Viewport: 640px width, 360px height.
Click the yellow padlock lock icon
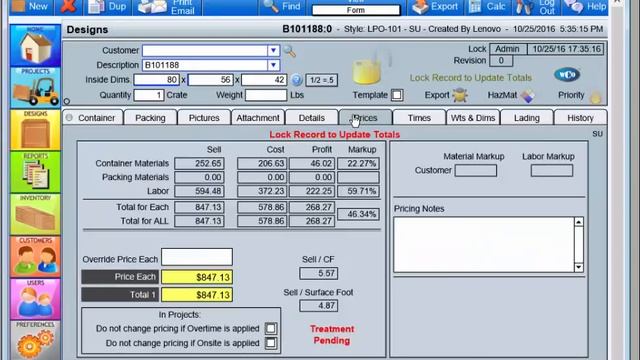(367, 71)
